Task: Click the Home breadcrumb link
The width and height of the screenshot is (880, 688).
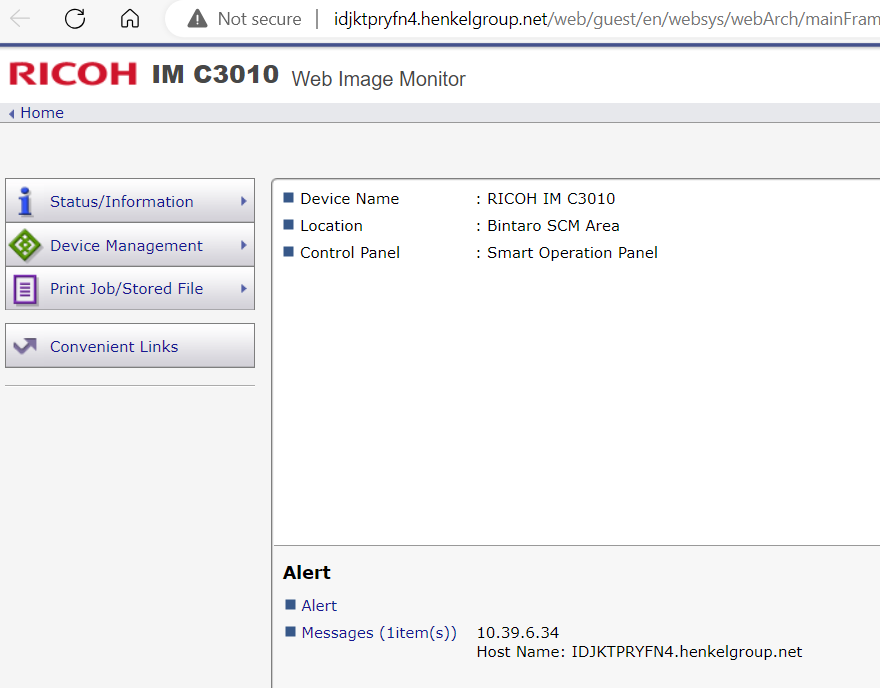Action: (42, 113)
